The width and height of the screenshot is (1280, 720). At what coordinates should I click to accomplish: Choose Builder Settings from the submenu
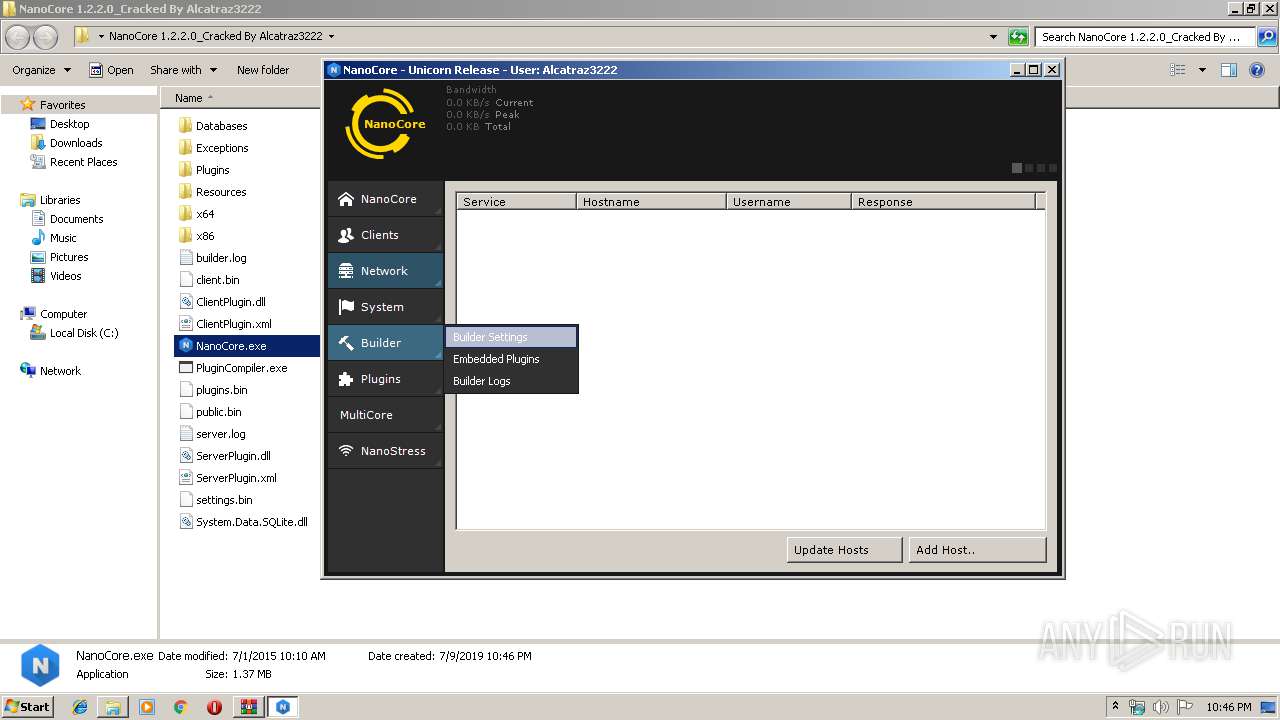tap(511, 337)
